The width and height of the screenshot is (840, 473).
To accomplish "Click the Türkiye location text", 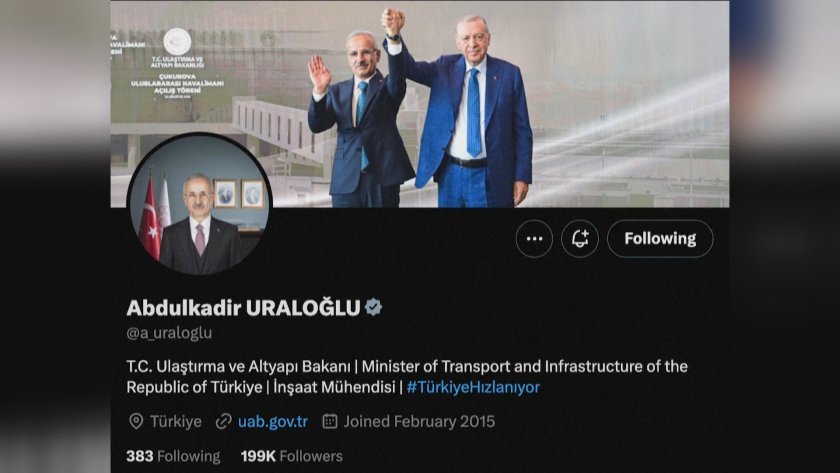I will (x=176, y=422).
